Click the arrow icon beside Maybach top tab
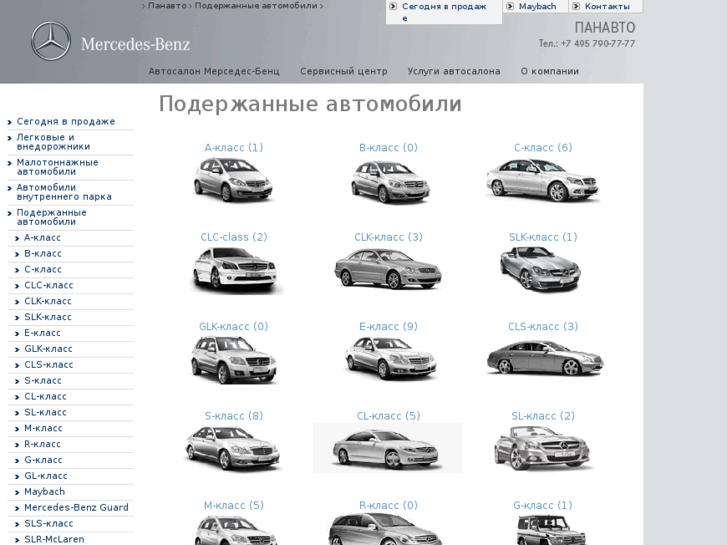Image resolution: width=727 pixels, height=545 pixels. pos(510,7)
